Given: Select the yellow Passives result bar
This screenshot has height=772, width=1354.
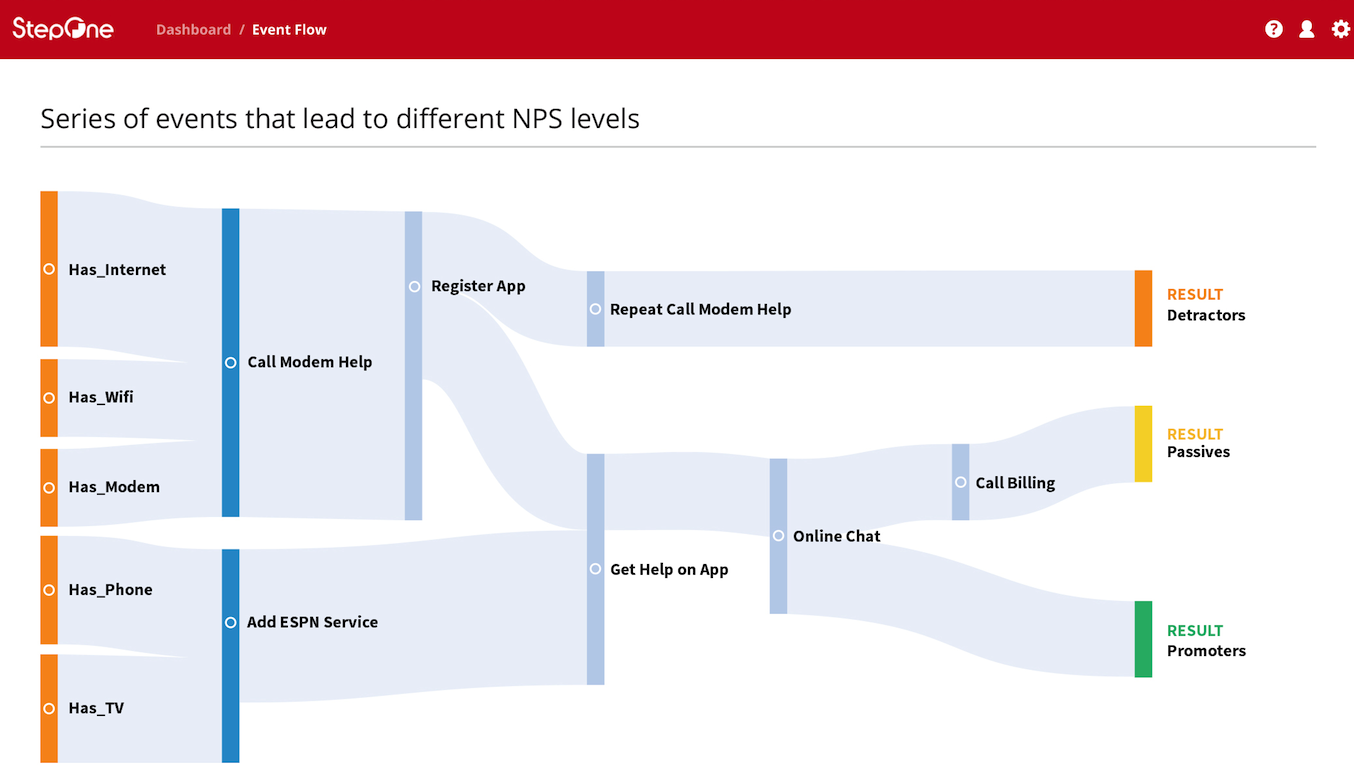Looking at the screenshot, I should (x=1143, y=444).
